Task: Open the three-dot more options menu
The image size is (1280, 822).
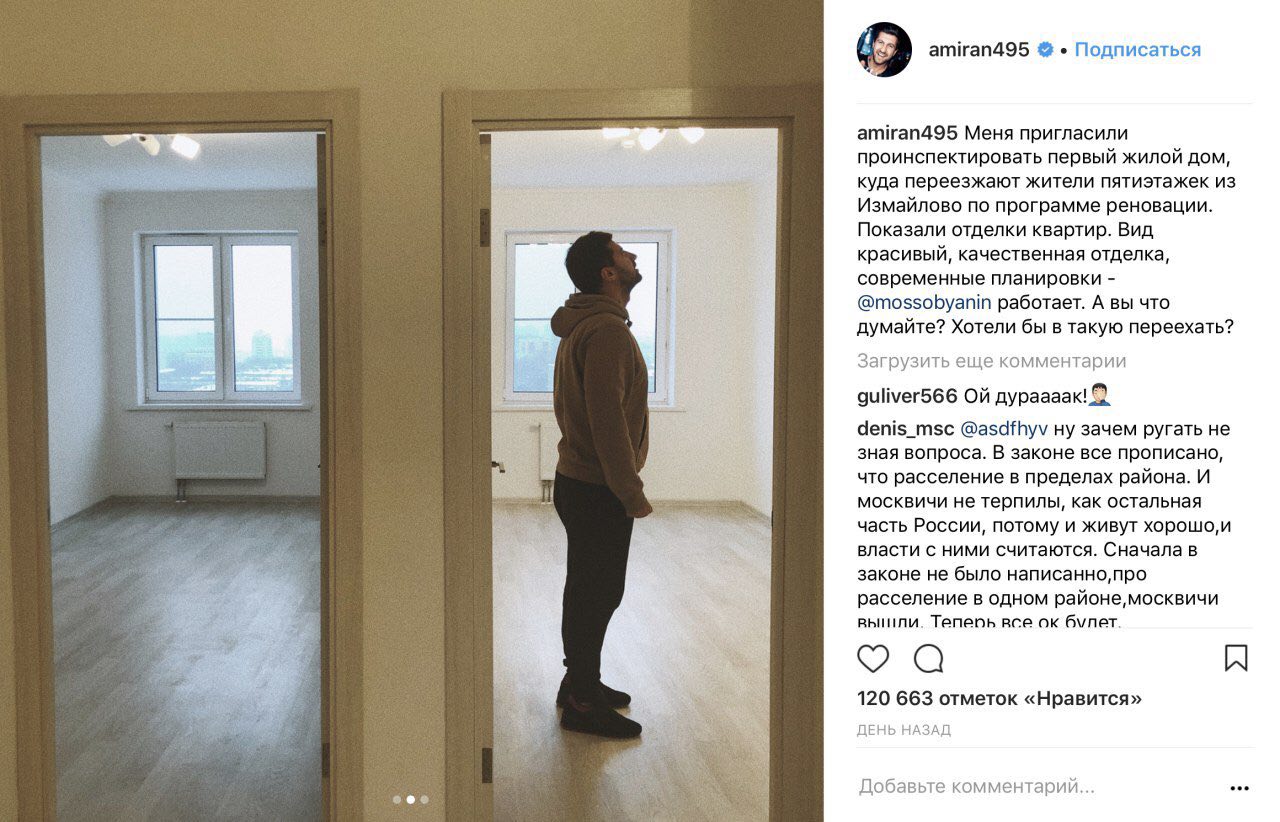Action: [x=1240, y=788]
